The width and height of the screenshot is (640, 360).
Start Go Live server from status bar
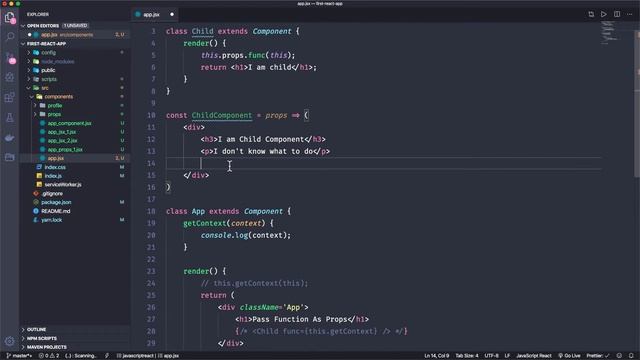click(x=569, y=356)
